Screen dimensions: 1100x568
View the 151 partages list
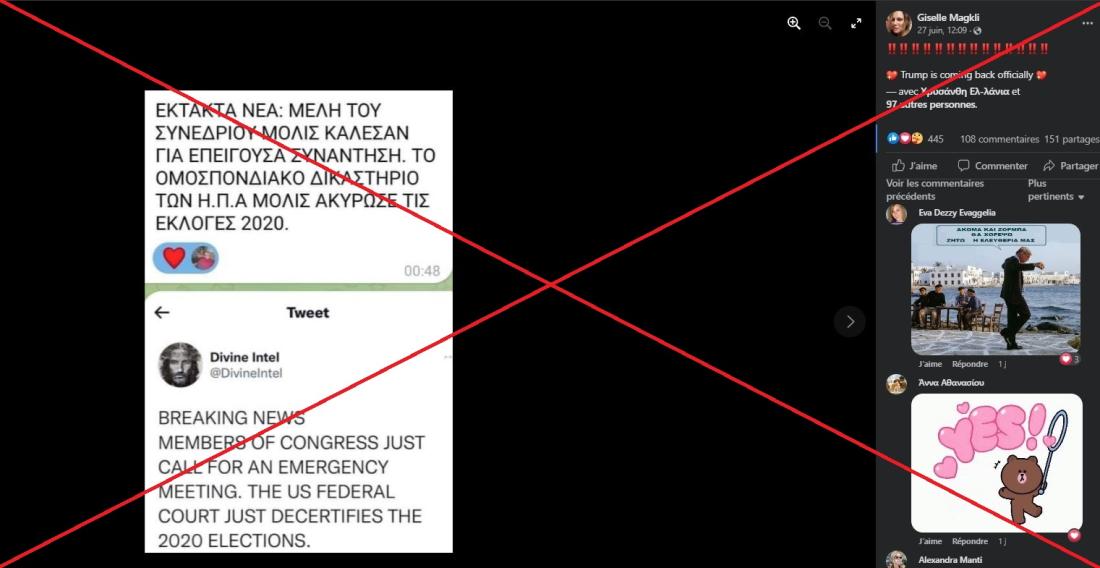click(x=1071, y=140)
